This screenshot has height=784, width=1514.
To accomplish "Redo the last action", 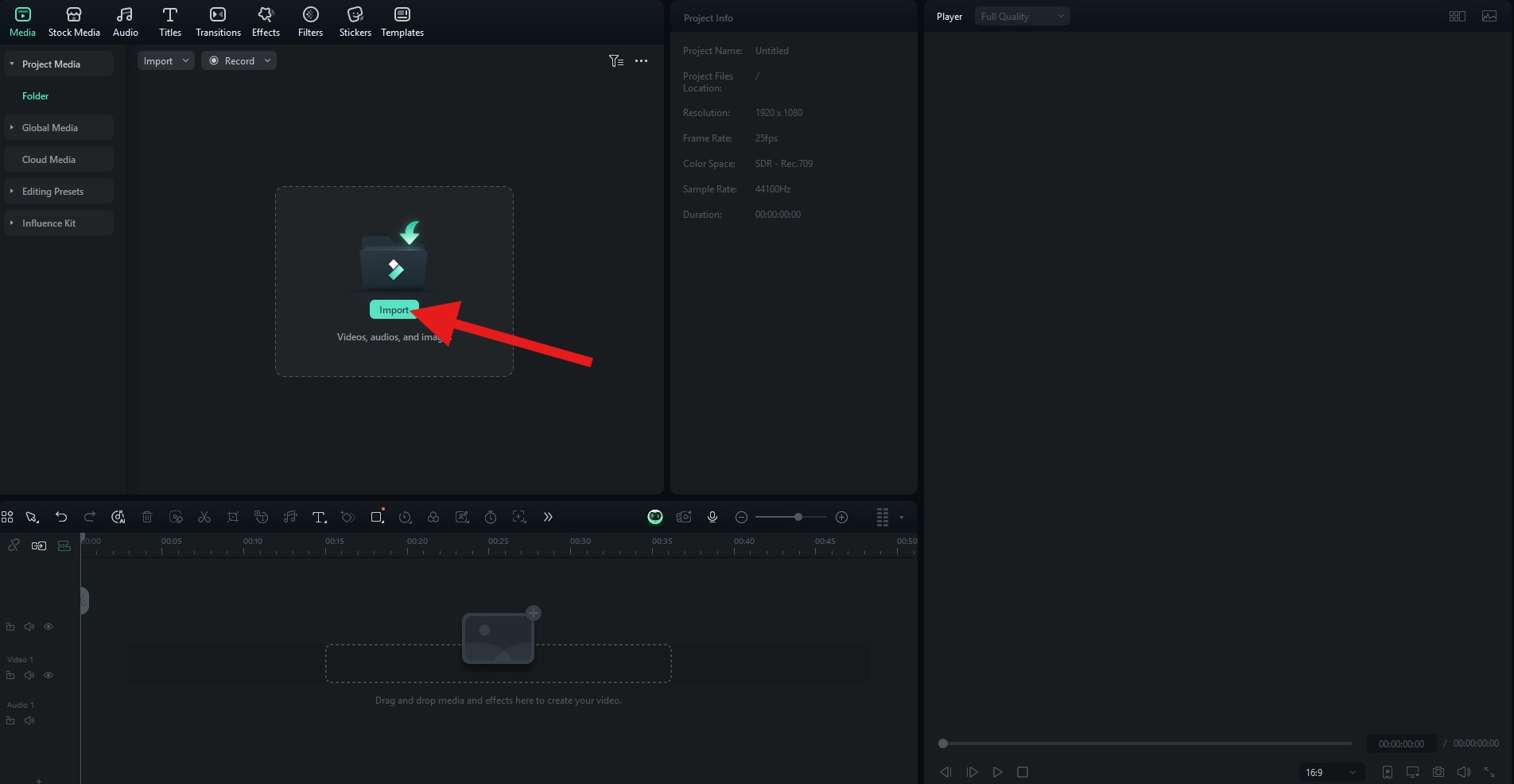I will tap(90, 517).
